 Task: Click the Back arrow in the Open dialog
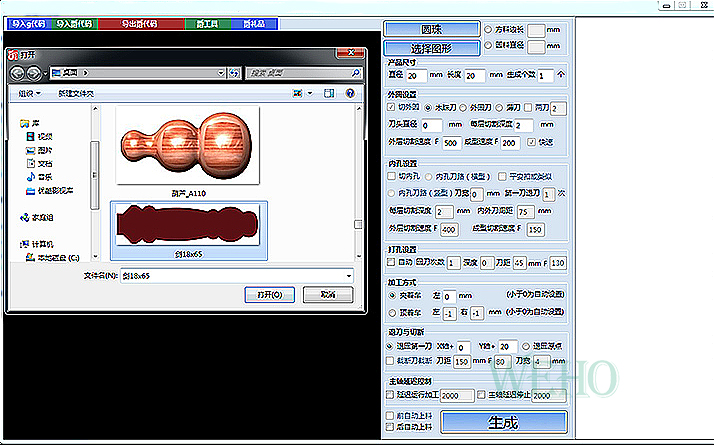click(x=17, y=73)
